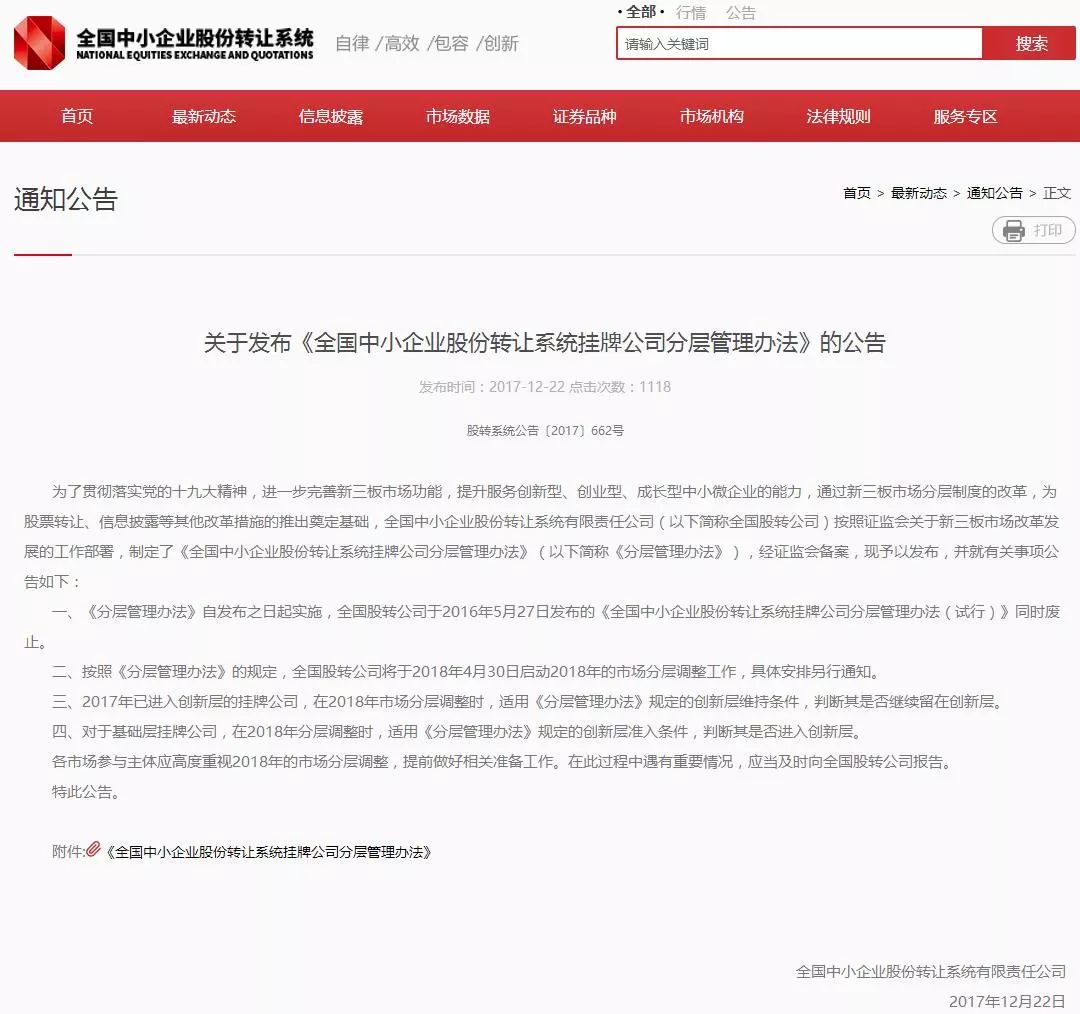Open the 服务专区 navigation menu
This screenshot has height=1014, width=1080.
[966, 116]
